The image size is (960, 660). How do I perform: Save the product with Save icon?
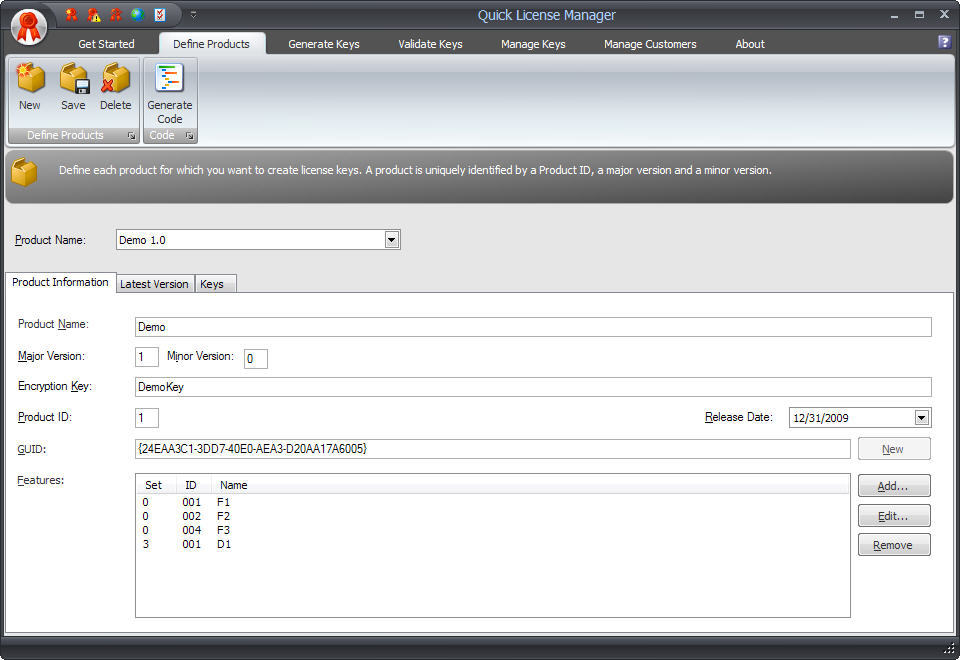point(73,87)
